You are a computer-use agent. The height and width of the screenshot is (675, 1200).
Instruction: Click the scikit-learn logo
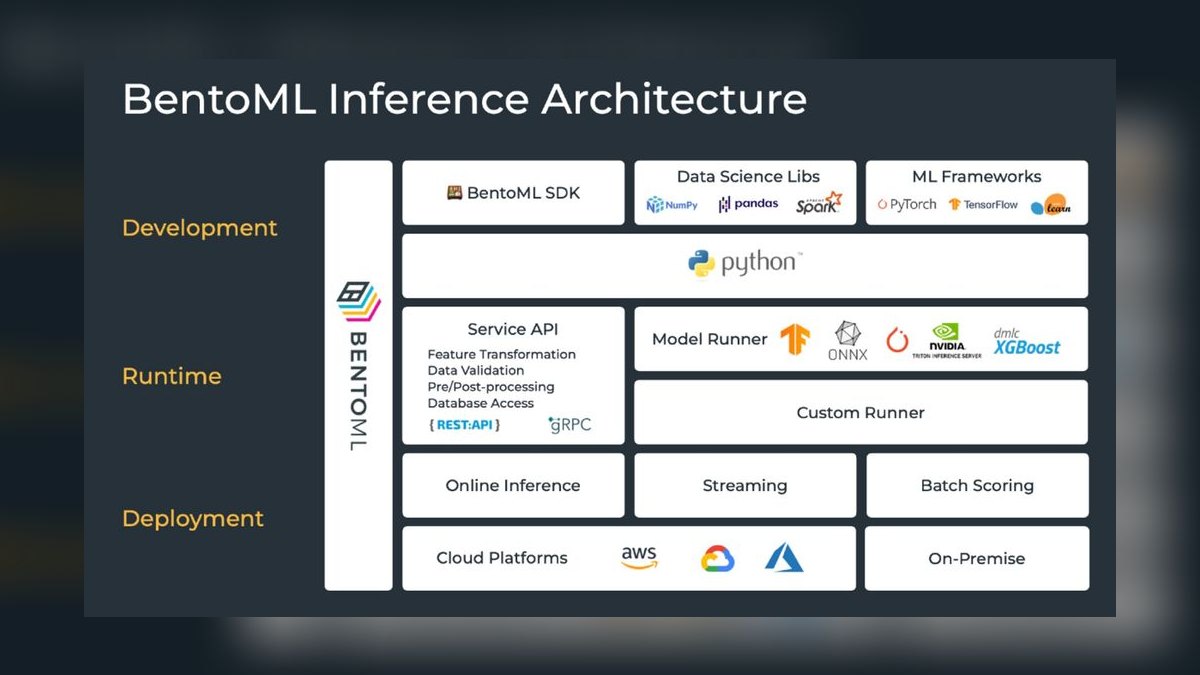point(1050,204)
